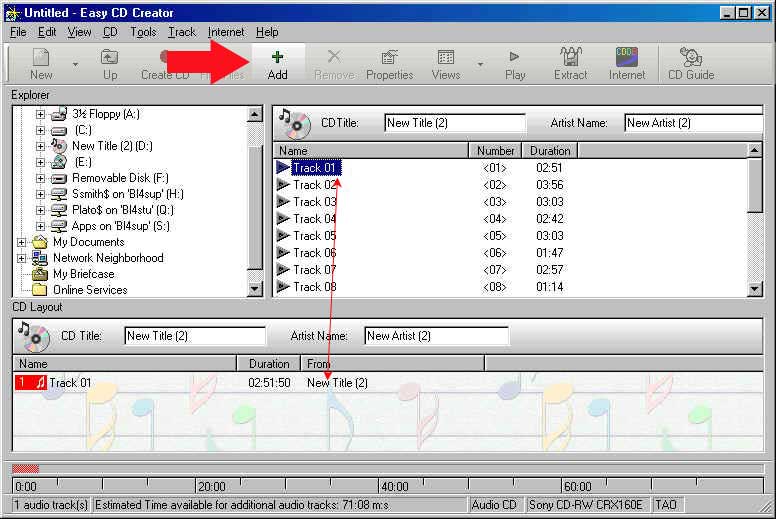Click the CD Layout Artist Name field
Screen dimensions: 776x519
(x=436, y=336)
